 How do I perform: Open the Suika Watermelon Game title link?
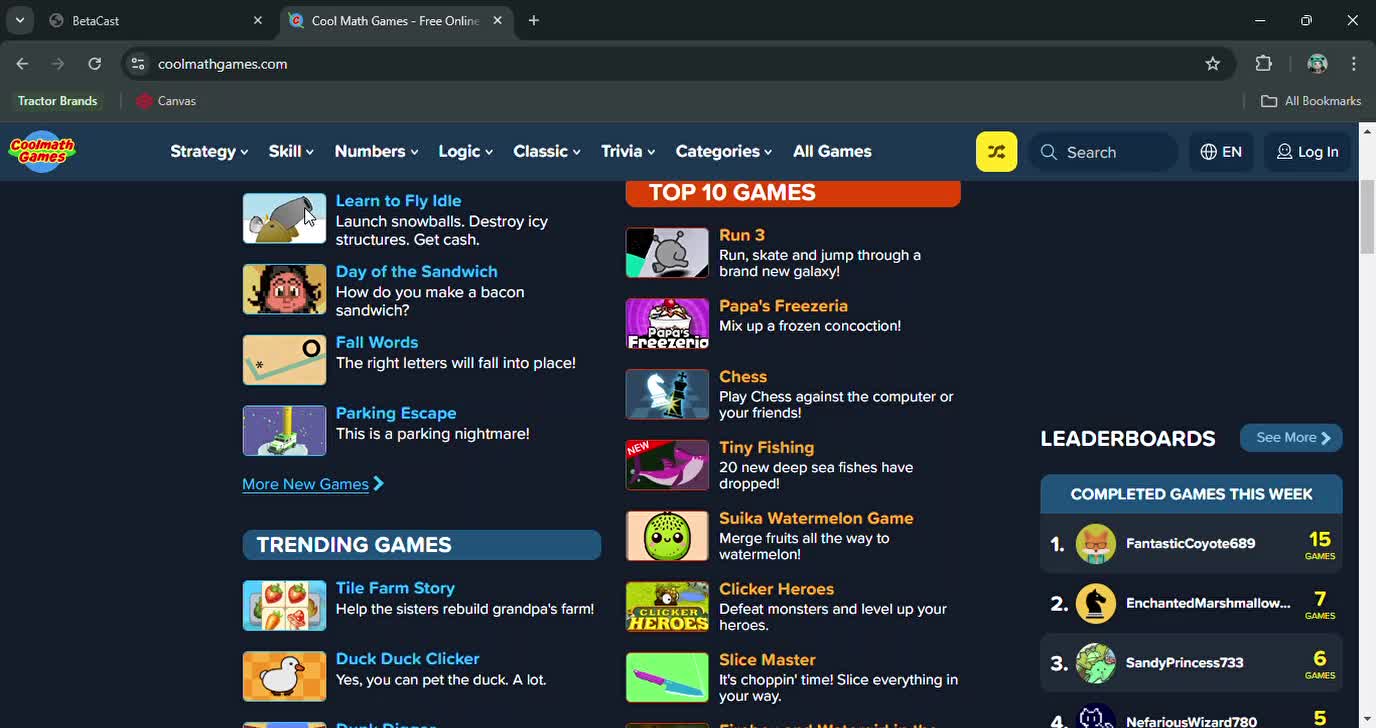point(816,518)
